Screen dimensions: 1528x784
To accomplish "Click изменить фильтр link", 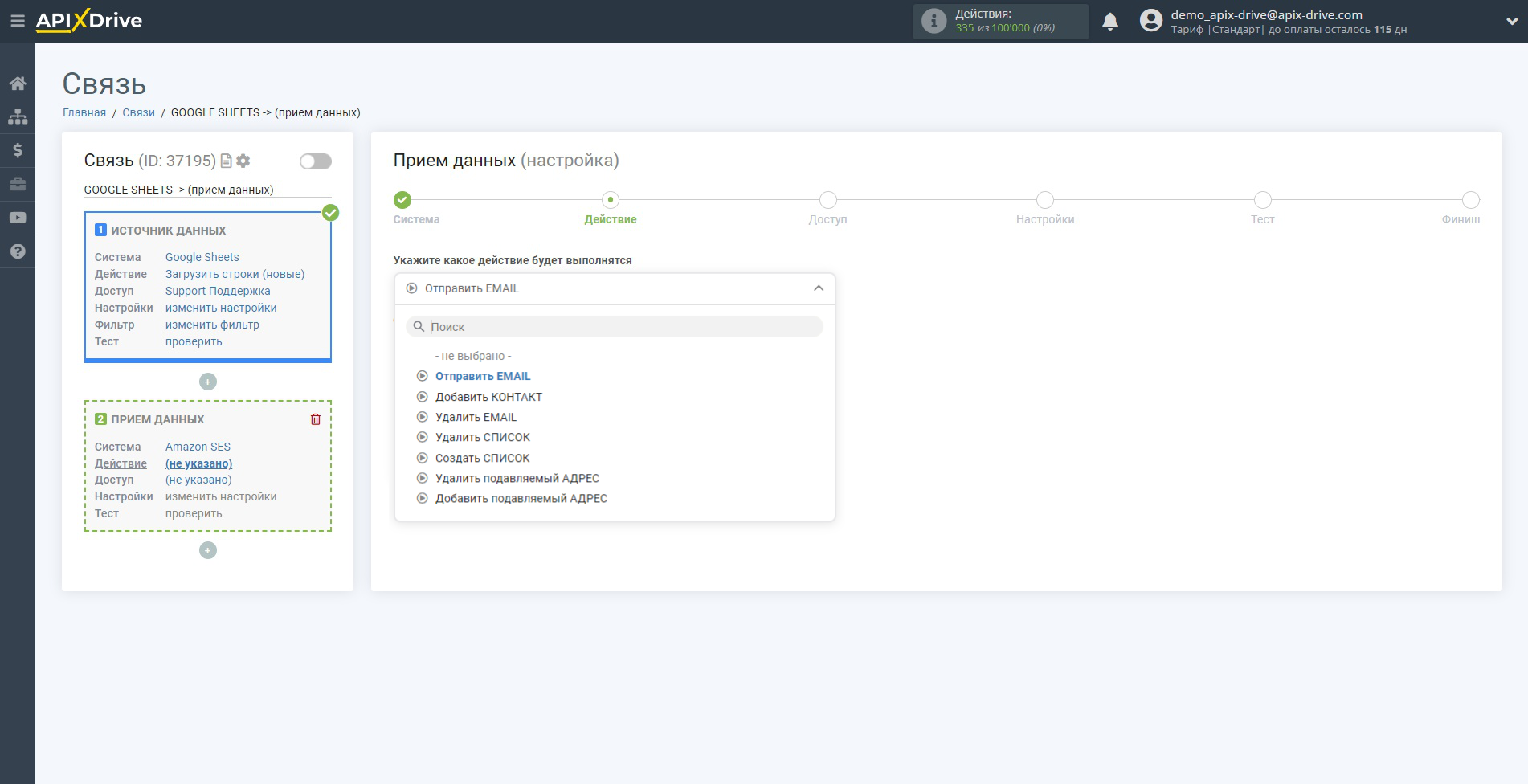I will [x=212, y=325].
